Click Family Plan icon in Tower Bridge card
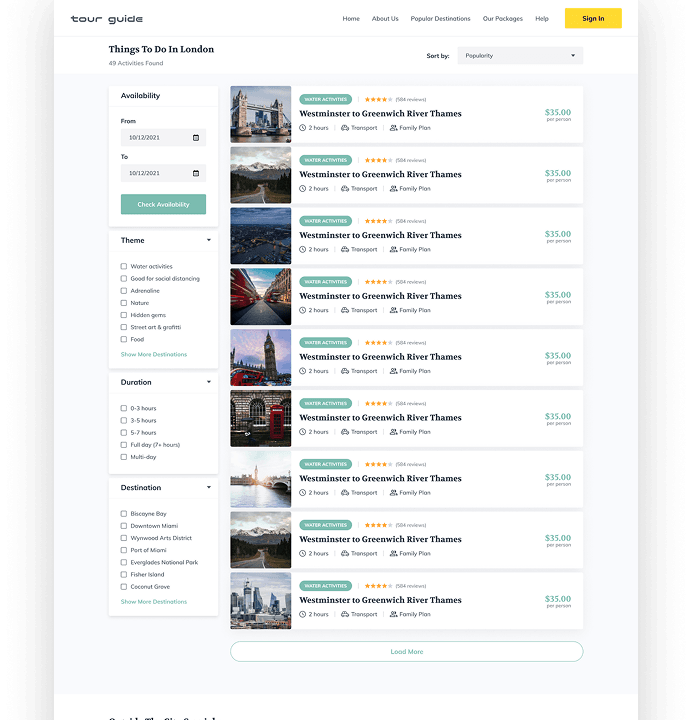 tap(394, 128)
